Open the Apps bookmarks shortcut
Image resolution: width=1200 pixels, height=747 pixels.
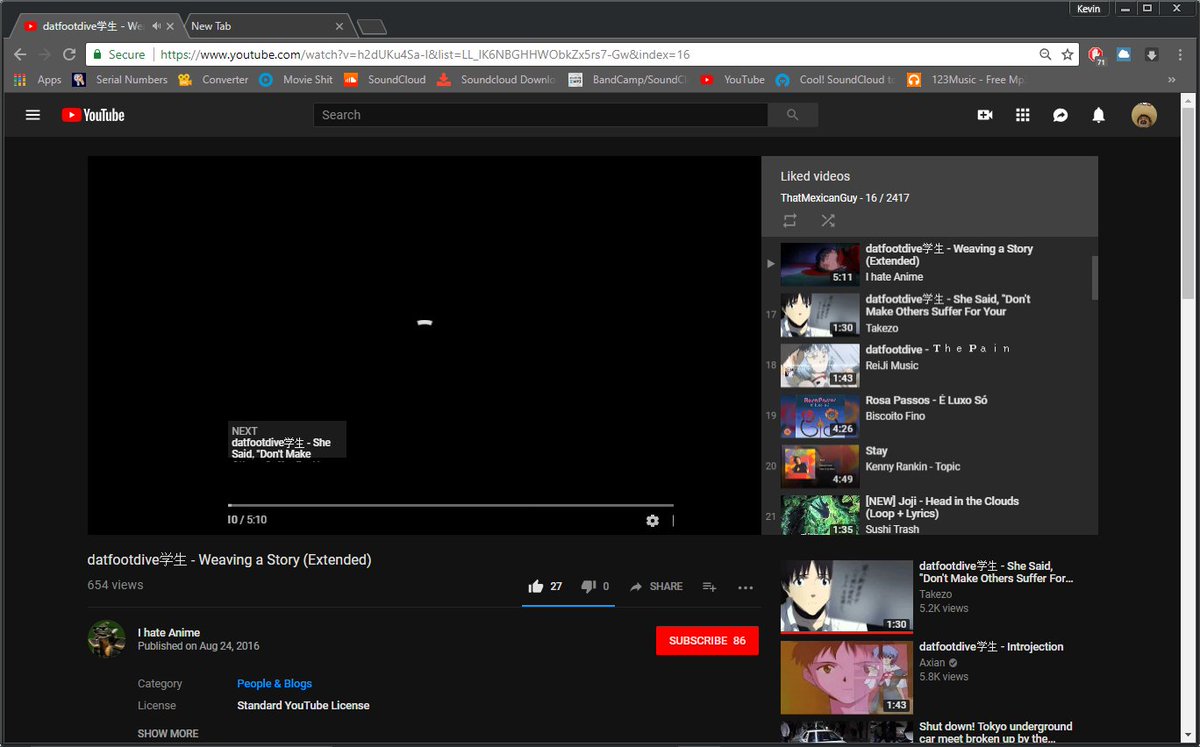point(38,80)
